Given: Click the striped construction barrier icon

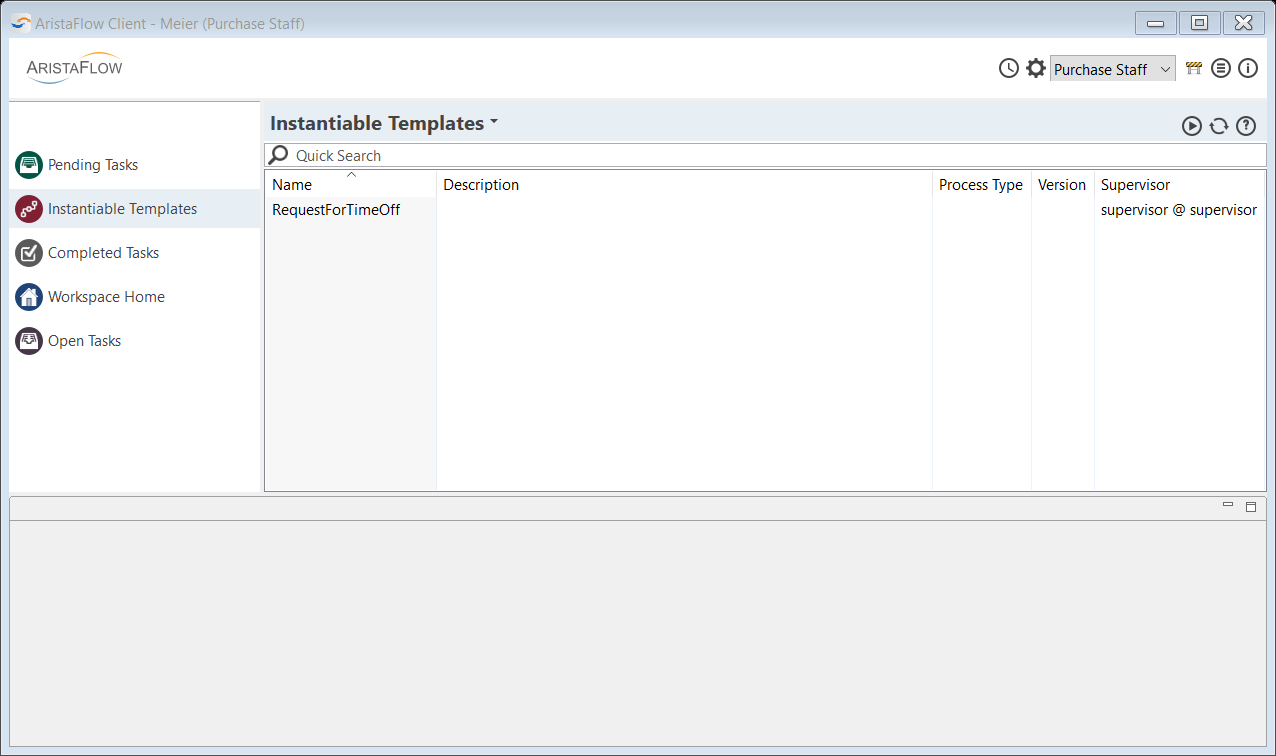Looking at the screenshot, I should pyautogui.click(x=1193, y=68).
